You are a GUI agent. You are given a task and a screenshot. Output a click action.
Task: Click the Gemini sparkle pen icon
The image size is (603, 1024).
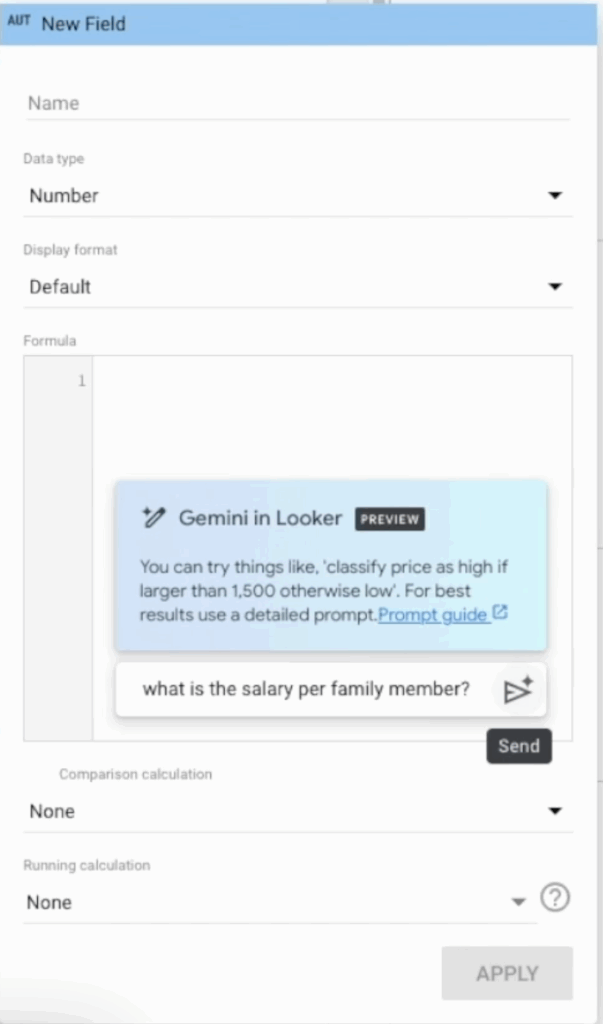pos(153,518)
